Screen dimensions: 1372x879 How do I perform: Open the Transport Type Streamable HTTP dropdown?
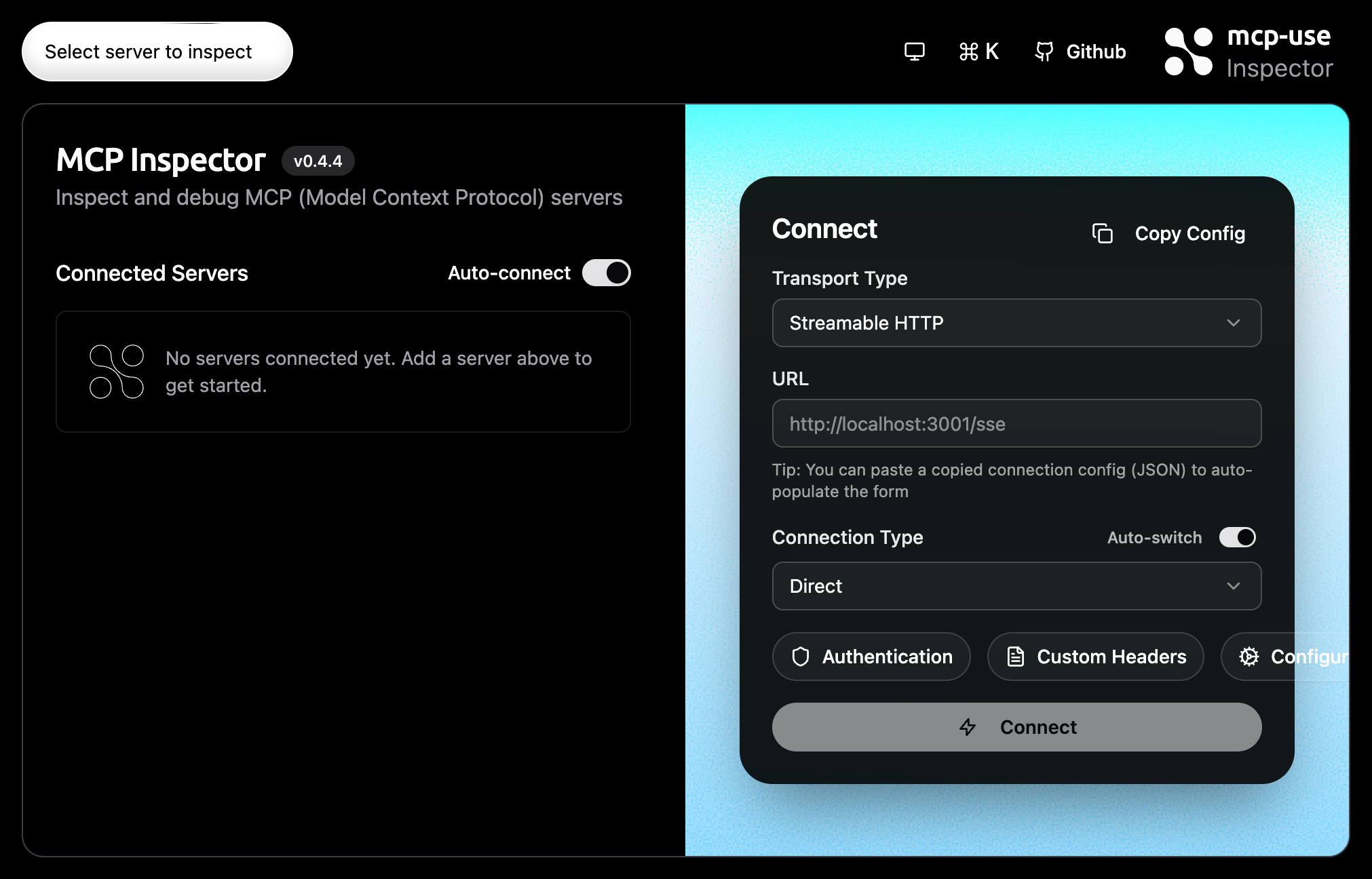1016,323
